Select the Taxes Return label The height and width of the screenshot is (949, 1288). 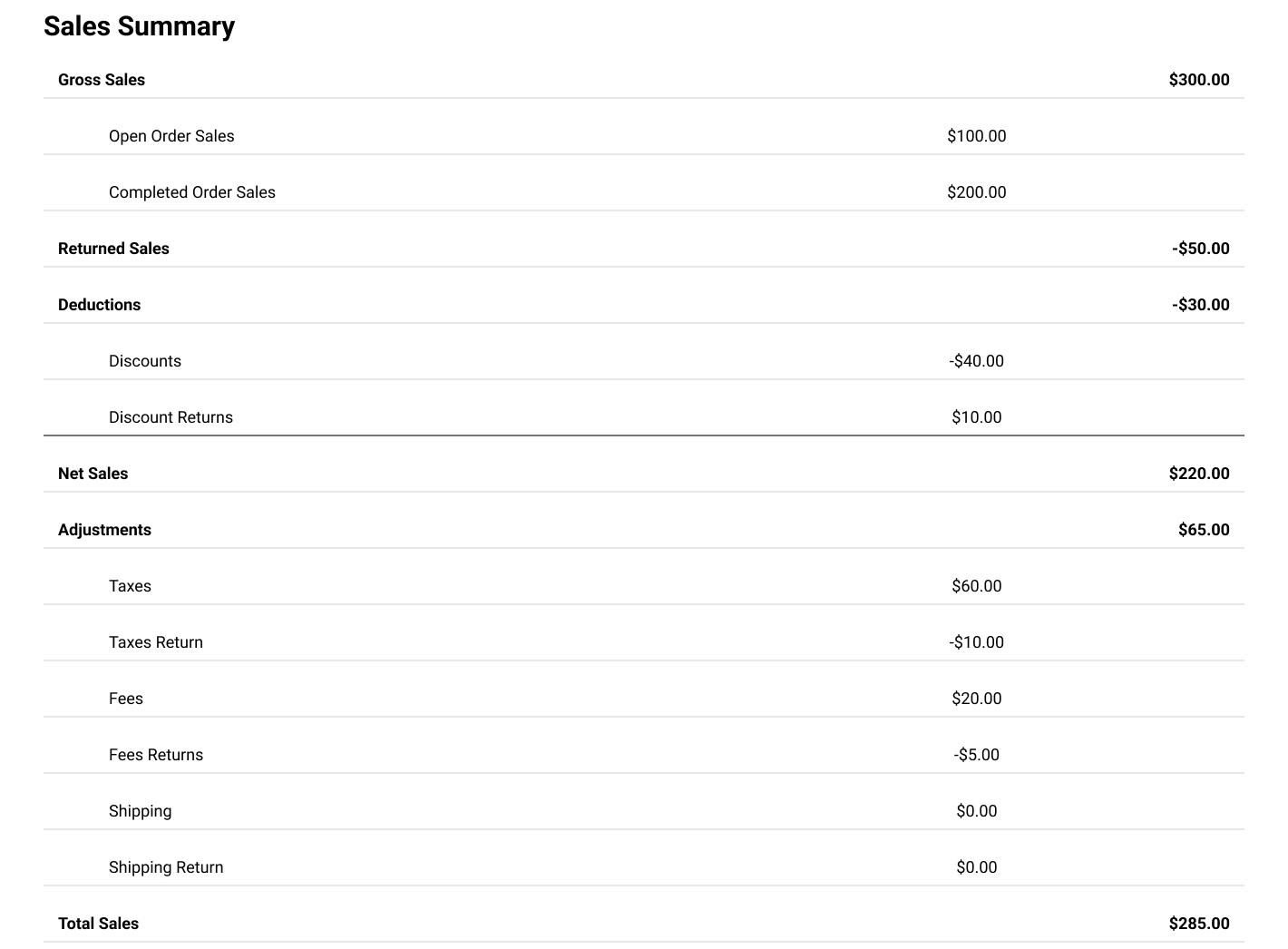coord(156,642)
